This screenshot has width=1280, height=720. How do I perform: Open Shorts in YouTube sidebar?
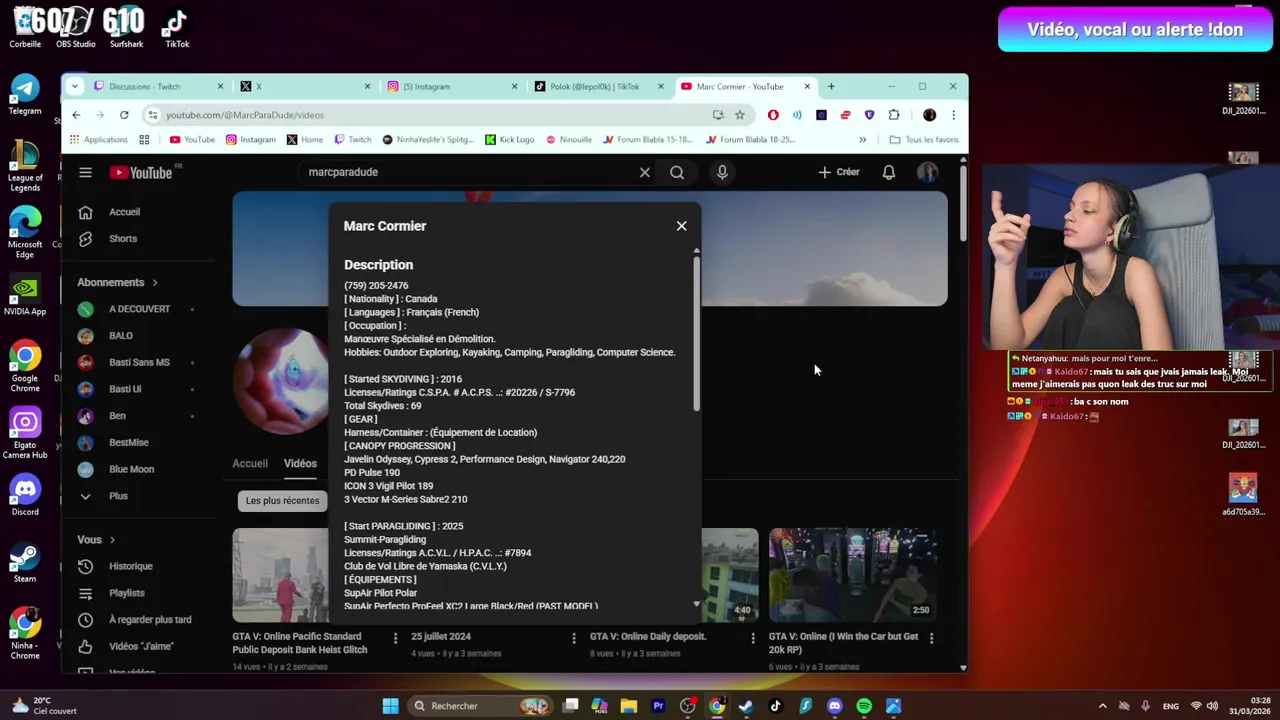click(123, 238)
